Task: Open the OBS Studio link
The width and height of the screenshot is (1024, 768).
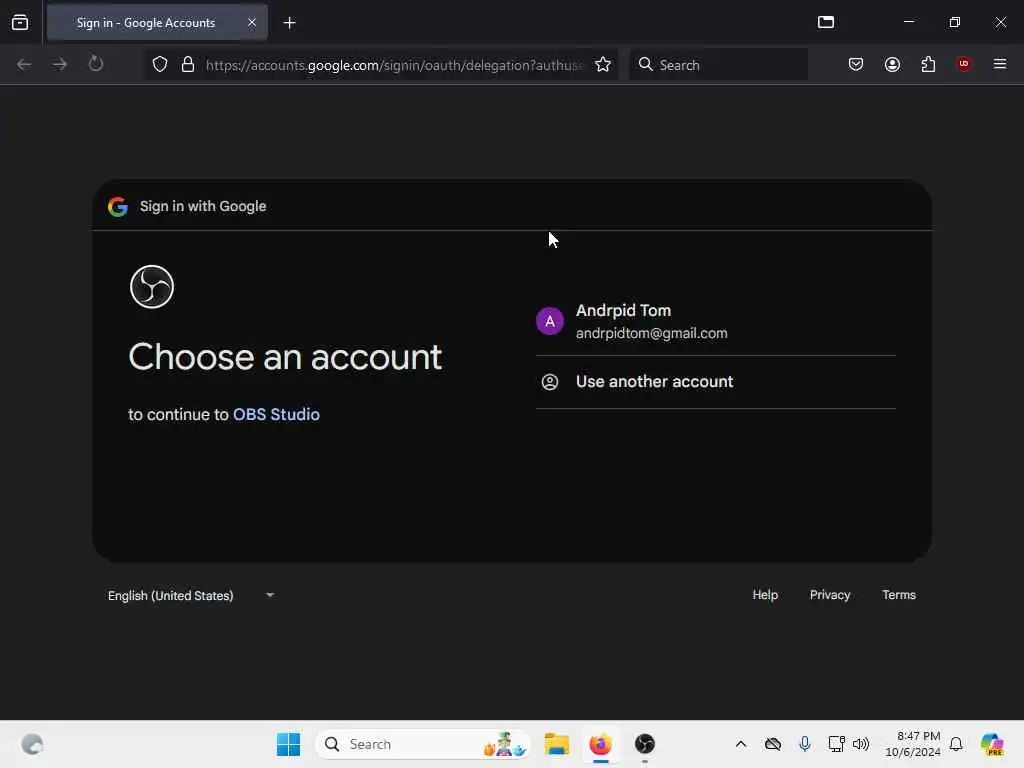Action: tap(276, 415)
